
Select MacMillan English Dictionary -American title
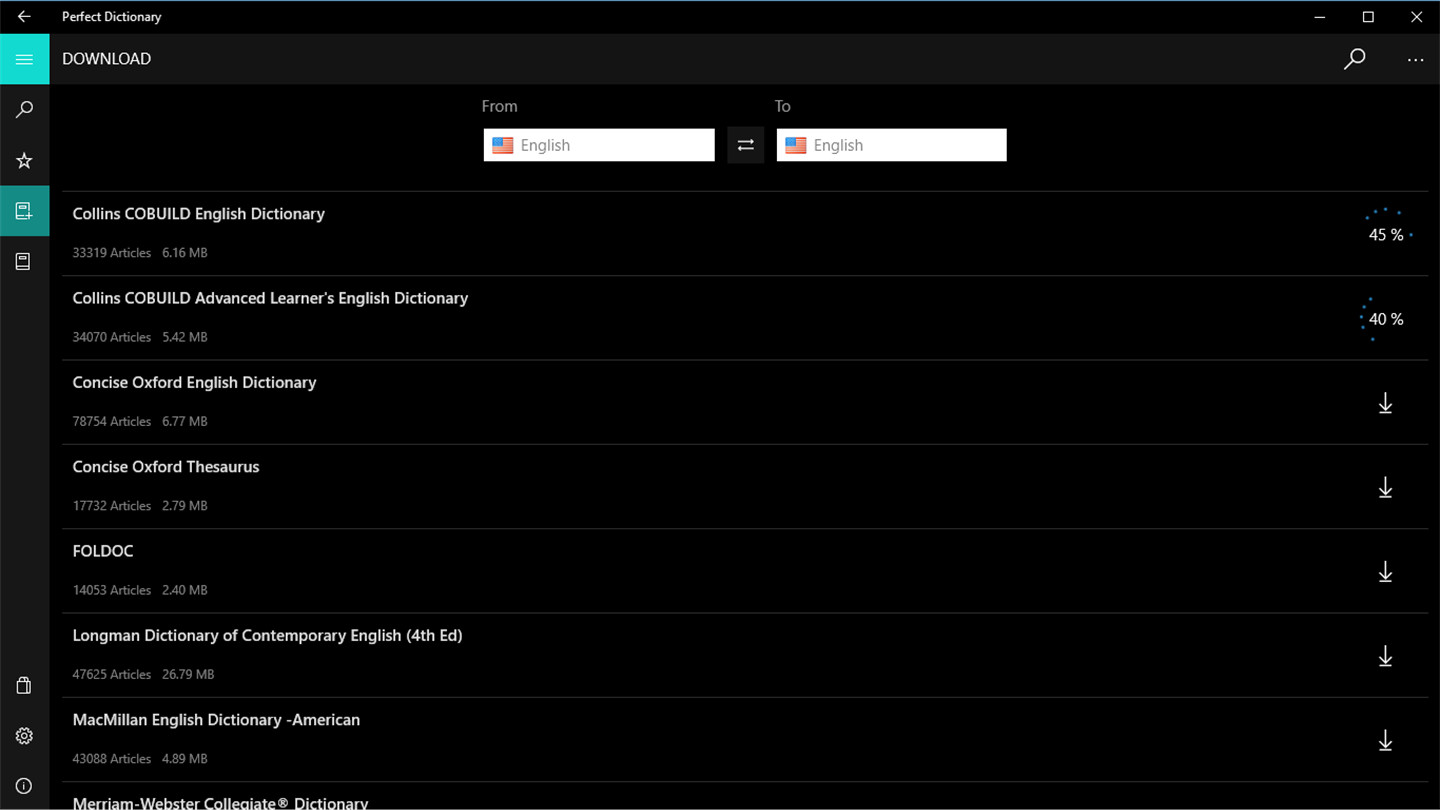point(216,720)
